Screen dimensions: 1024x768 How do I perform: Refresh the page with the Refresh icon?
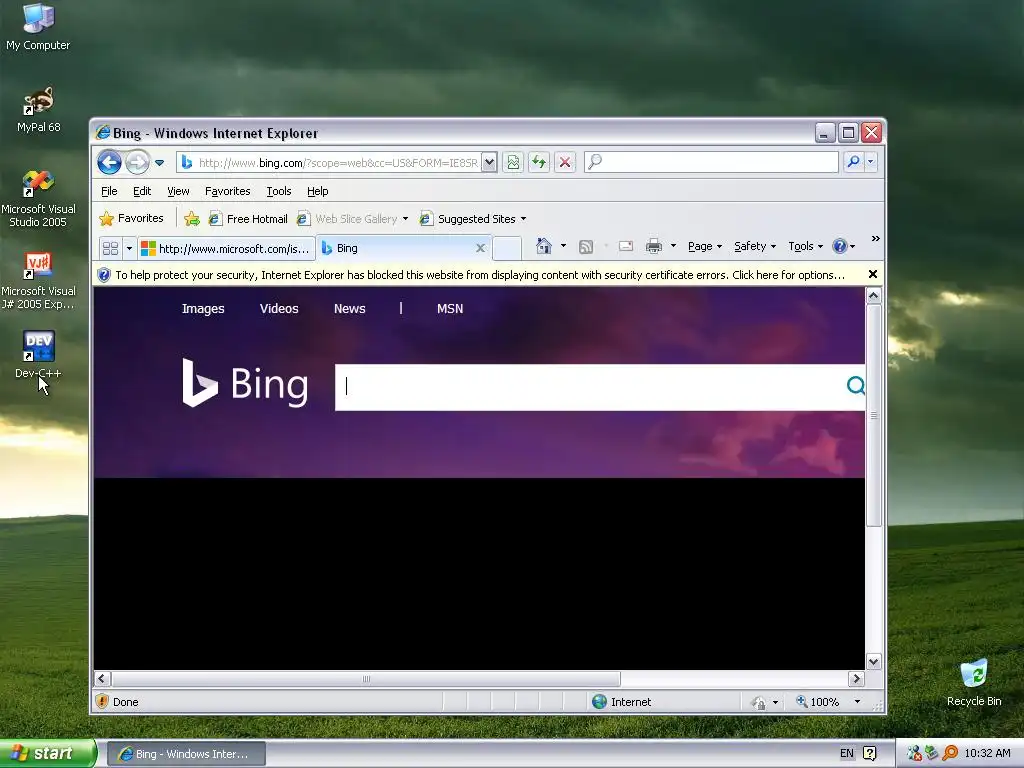click(539, 163)
